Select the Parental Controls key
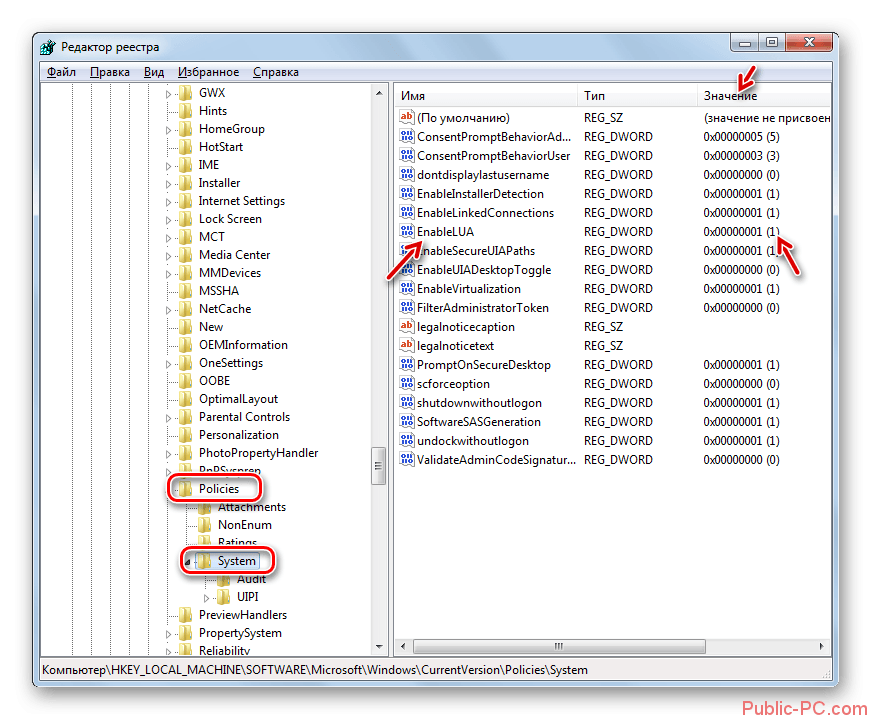Screen dimensions: 872x720 (244, 417)
